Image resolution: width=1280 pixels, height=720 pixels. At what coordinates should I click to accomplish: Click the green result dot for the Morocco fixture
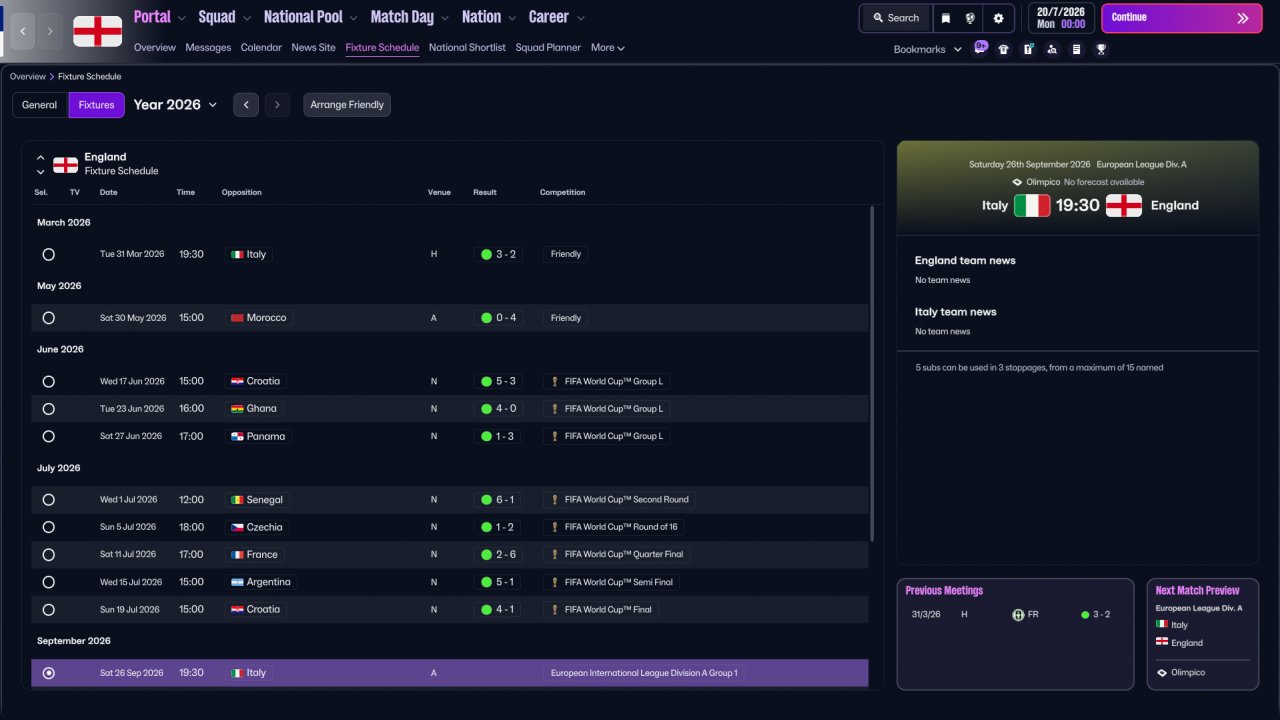click(486, 318)
